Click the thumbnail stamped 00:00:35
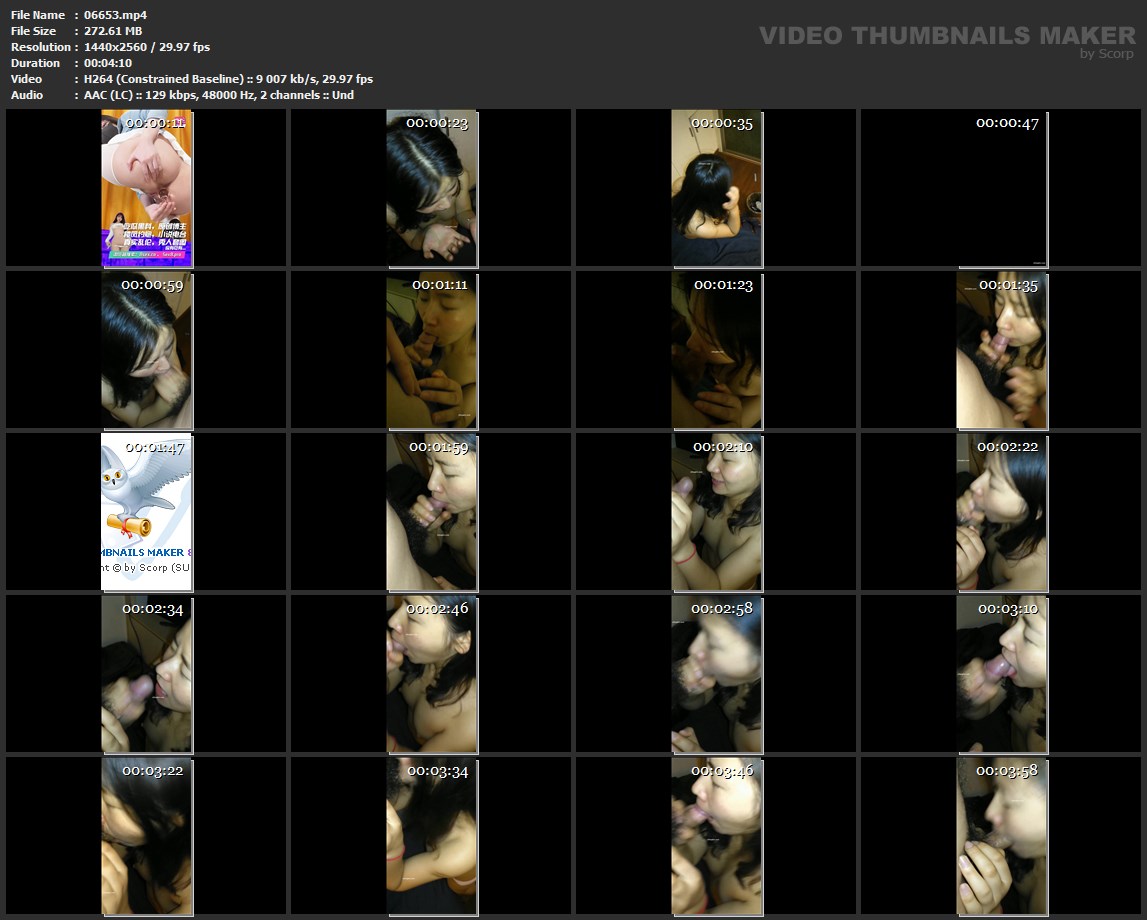 (x=716, y=188)
